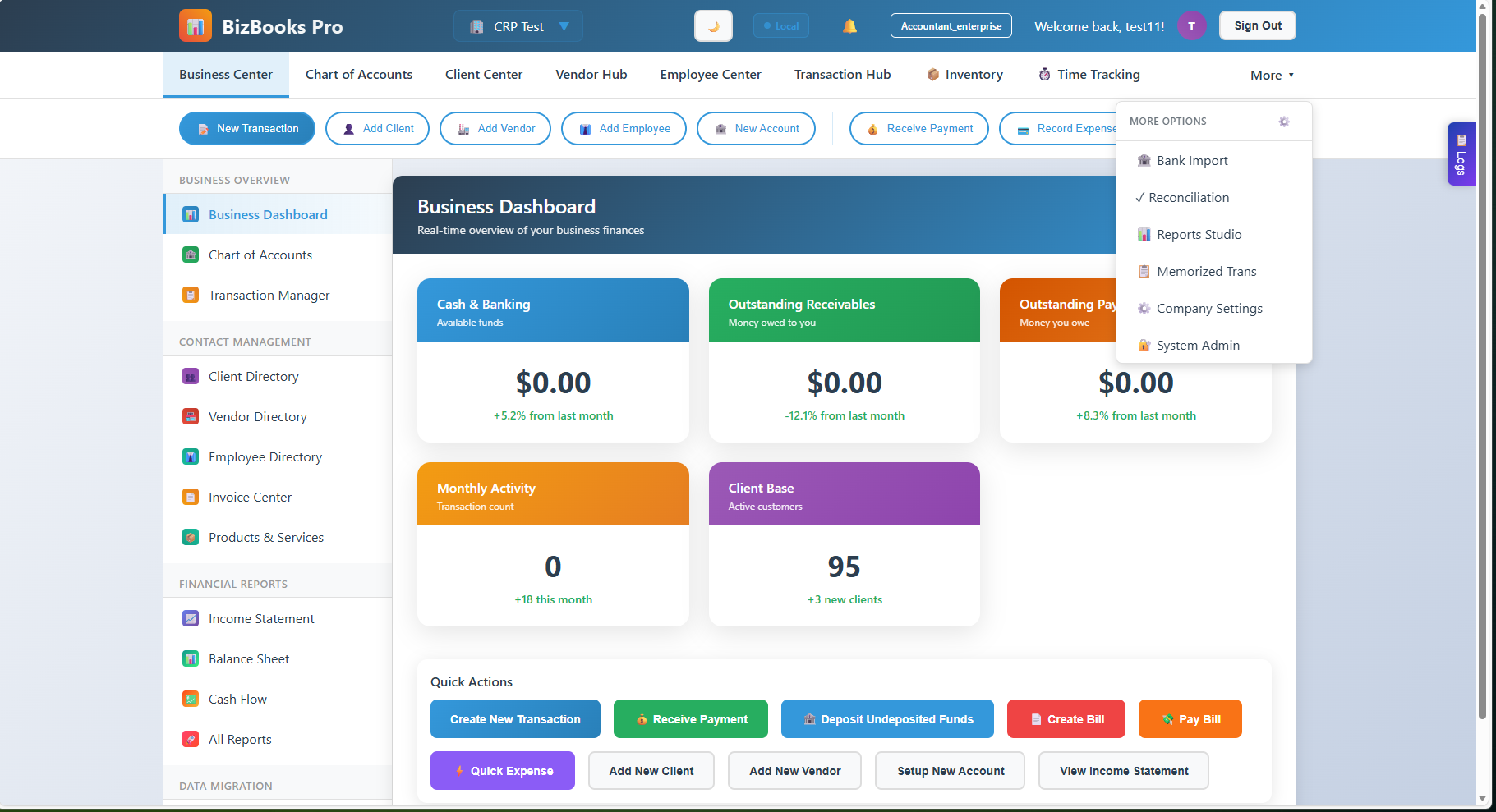This screenshot has width=1496, height=812.
Task: Click the BizBooks Pro logo
Action: coord(195,25)
